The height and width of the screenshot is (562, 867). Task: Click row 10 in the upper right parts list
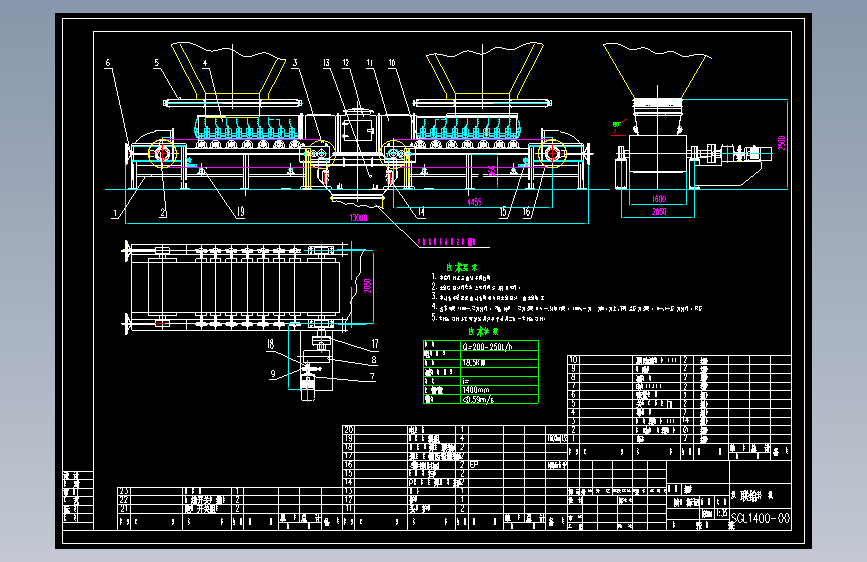coord(680,360)
